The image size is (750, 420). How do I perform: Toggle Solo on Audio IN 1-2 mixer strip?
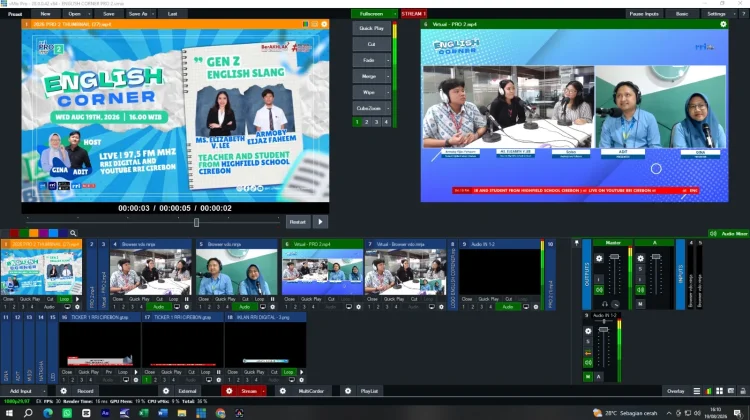(x=588, y=342)
